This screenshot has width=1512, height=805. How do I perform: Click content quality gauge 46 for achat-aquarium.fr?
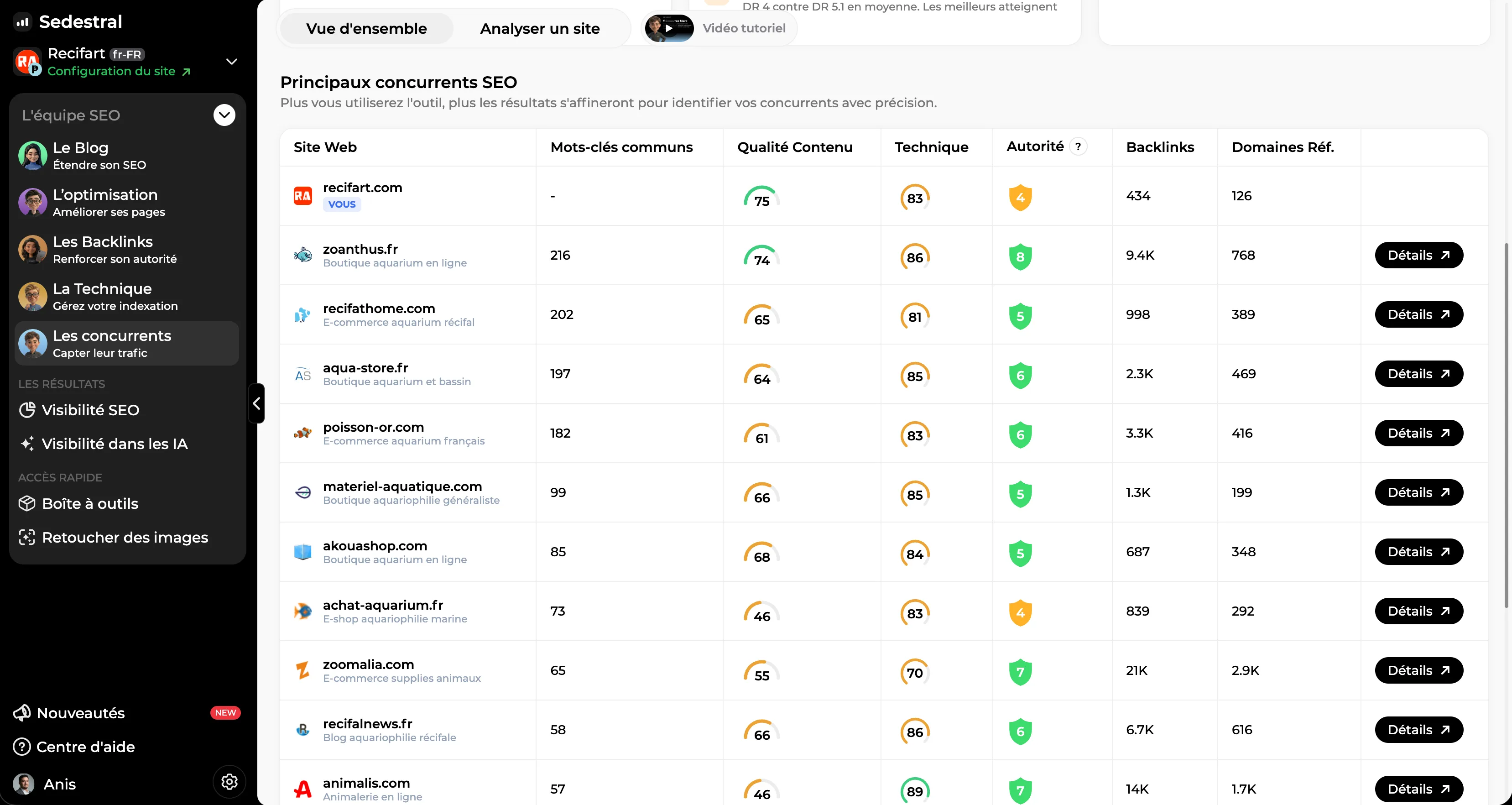click(x=761, y=613)
